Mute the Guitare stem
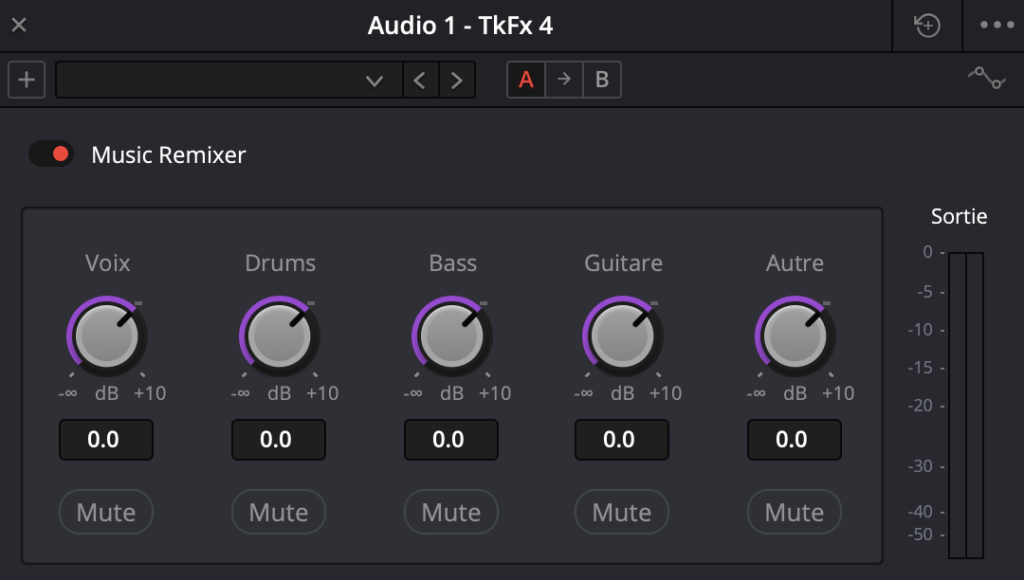 622,512
